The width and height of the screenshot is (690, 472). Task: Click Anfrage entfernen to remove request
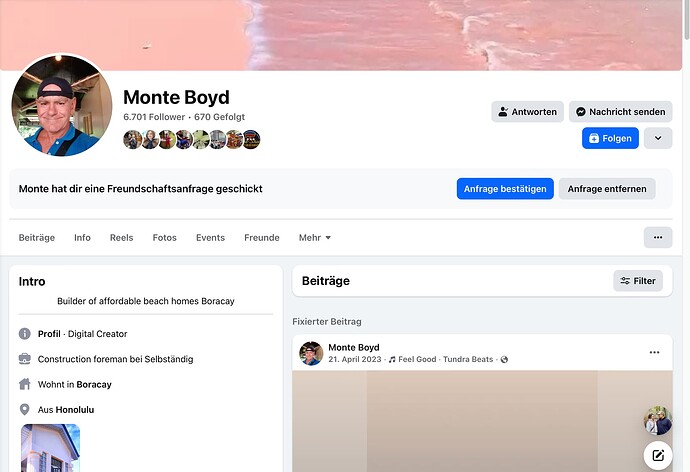607,189
